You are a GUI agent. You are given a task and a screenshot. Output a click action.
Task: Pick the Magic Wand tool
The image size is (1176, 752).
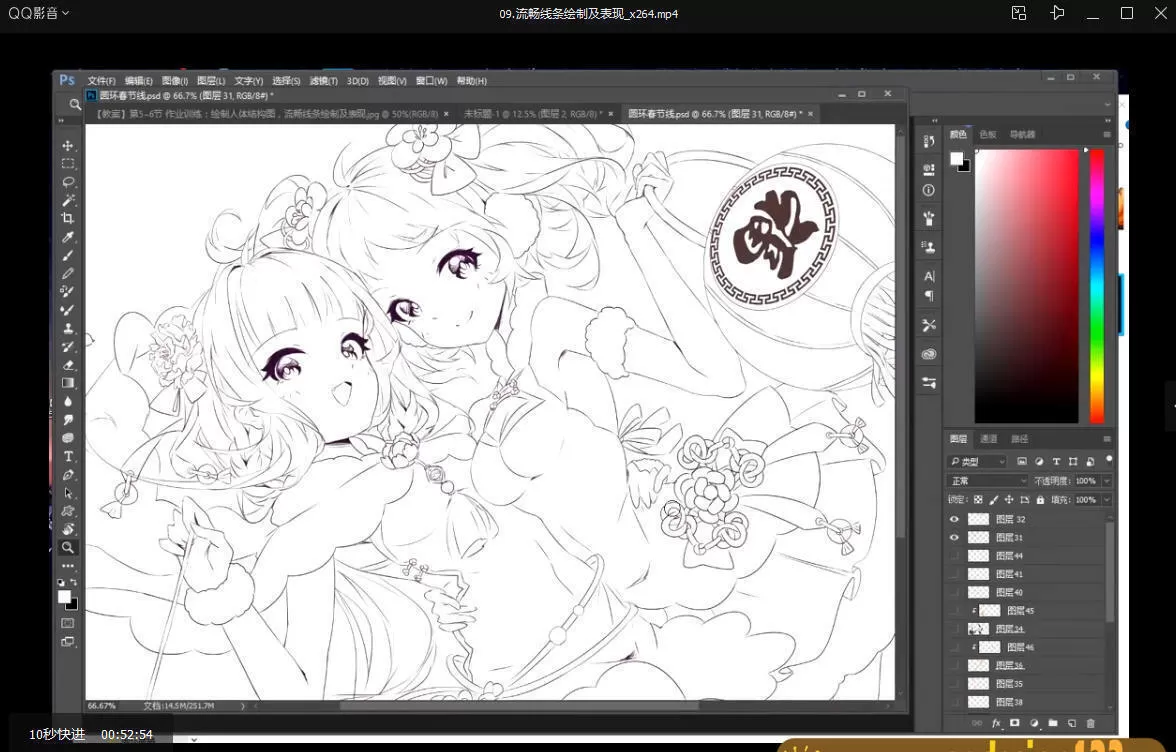click(x=68, y=200)
